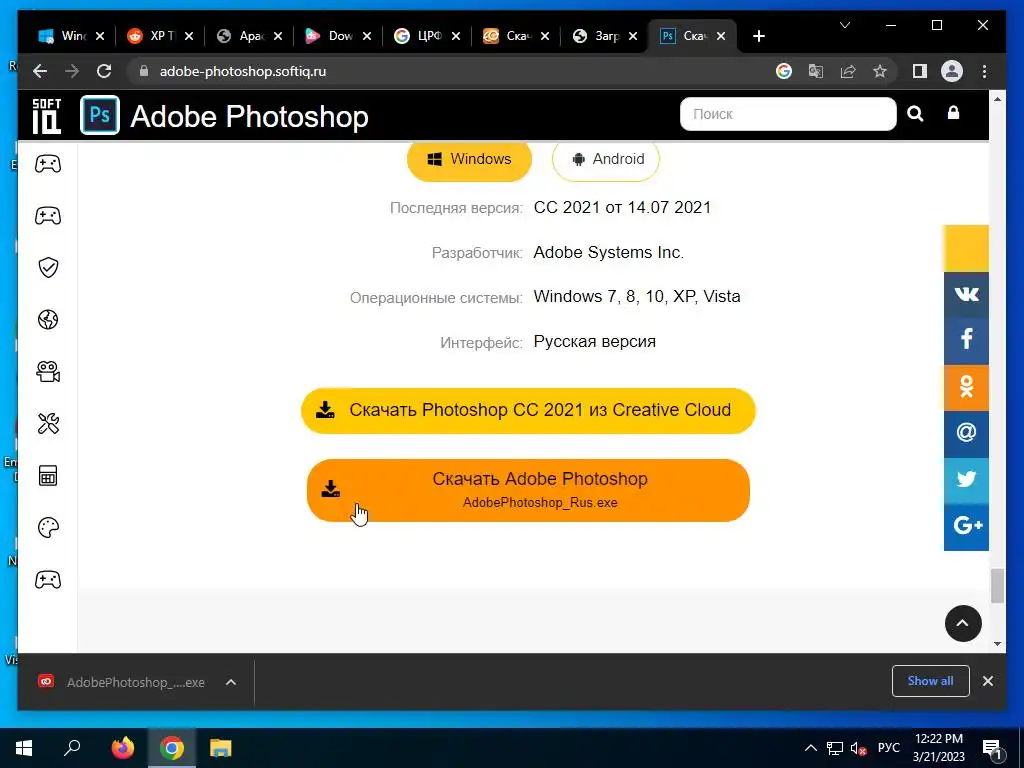Click the Поиск search field
The width and height of the screenshot is (1024, 768).
pos(788,114)
